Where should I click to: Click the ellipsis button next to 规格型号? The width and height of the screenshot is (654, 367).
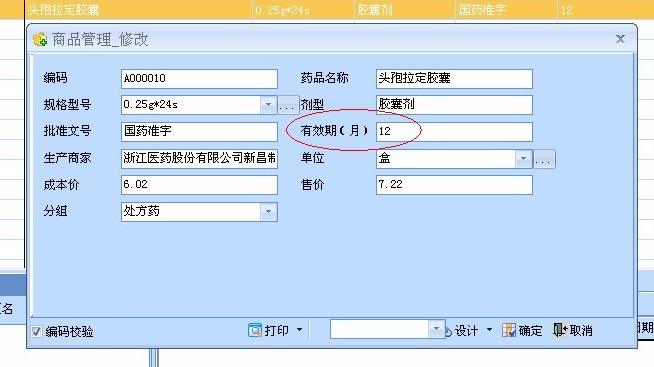coord(288,105)
